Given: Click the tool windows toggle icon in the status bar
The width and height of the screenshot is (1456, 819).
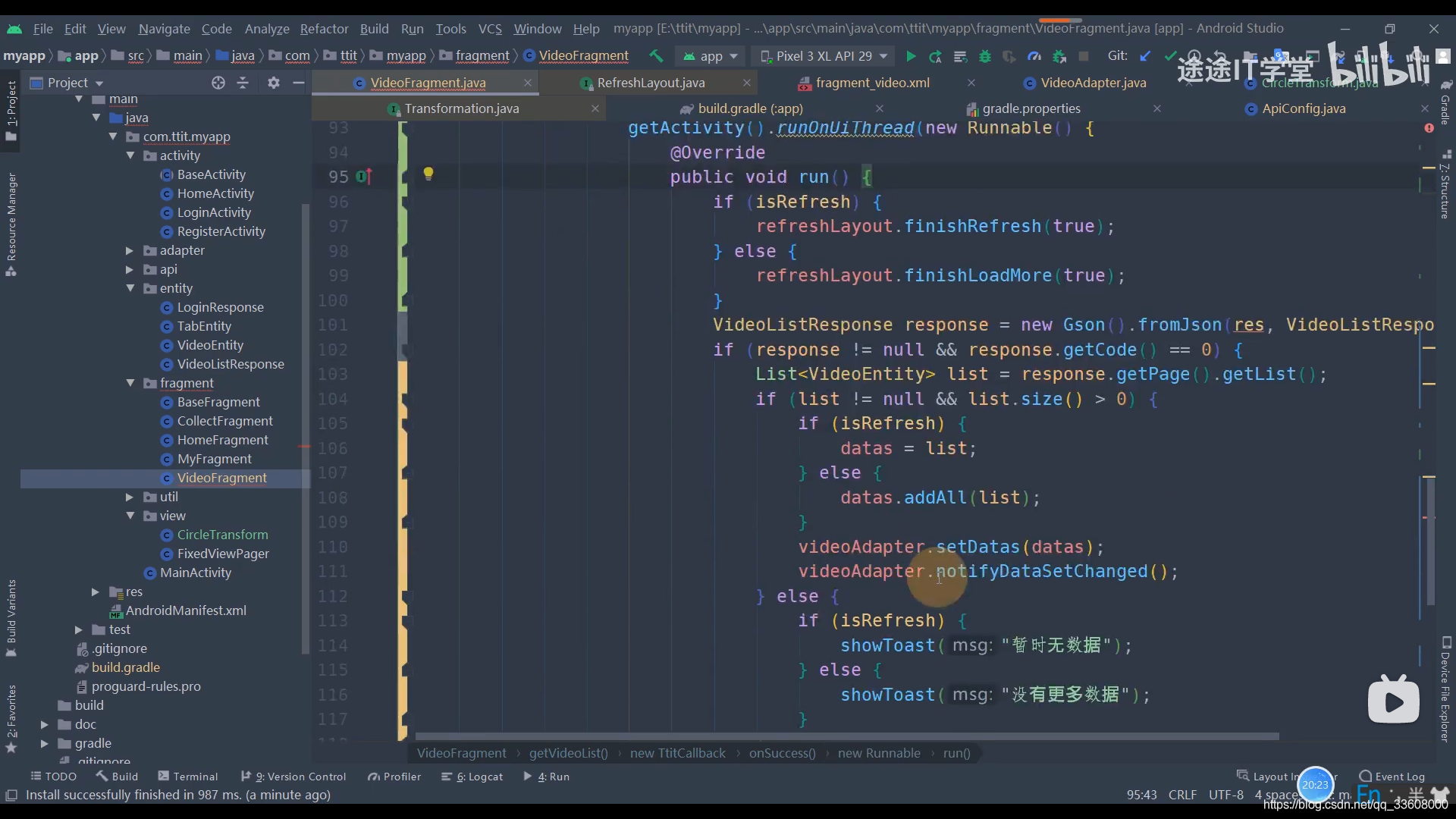Looking at the screenshot, I should coord(11,795).
